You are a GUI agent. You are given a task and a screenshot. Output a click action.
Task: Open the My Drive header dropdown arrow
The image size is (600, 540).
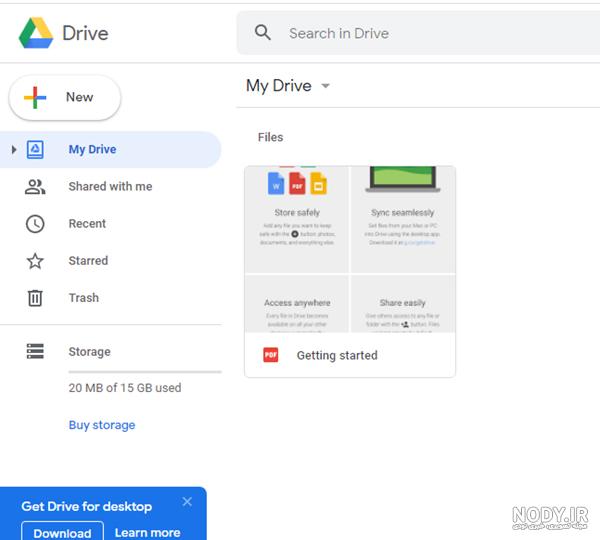325,86
